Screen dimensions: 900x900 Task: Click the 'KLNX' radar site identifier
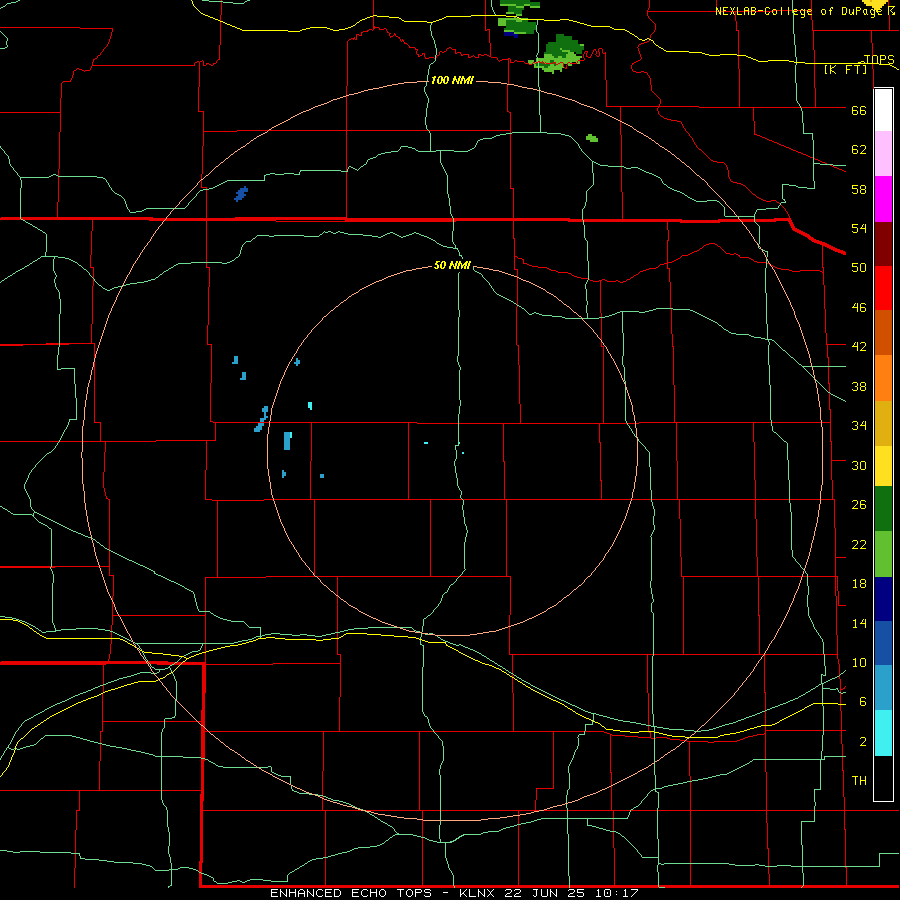tap(479, 893)
